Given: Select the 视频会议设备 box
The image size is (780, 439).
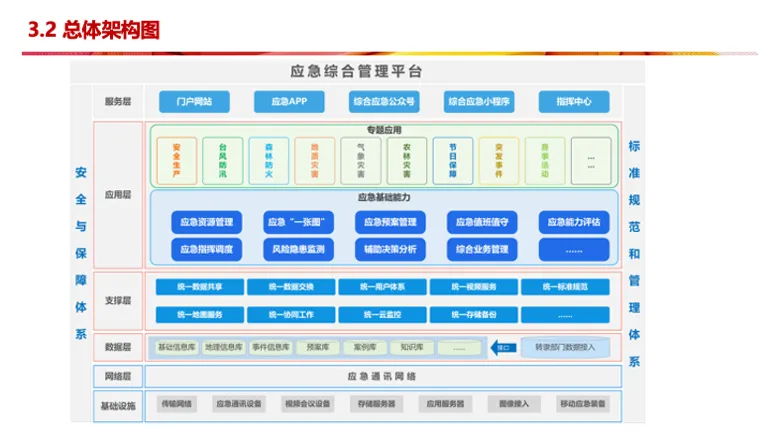Looking at the screenshot, I should click(x=307, y=404).
